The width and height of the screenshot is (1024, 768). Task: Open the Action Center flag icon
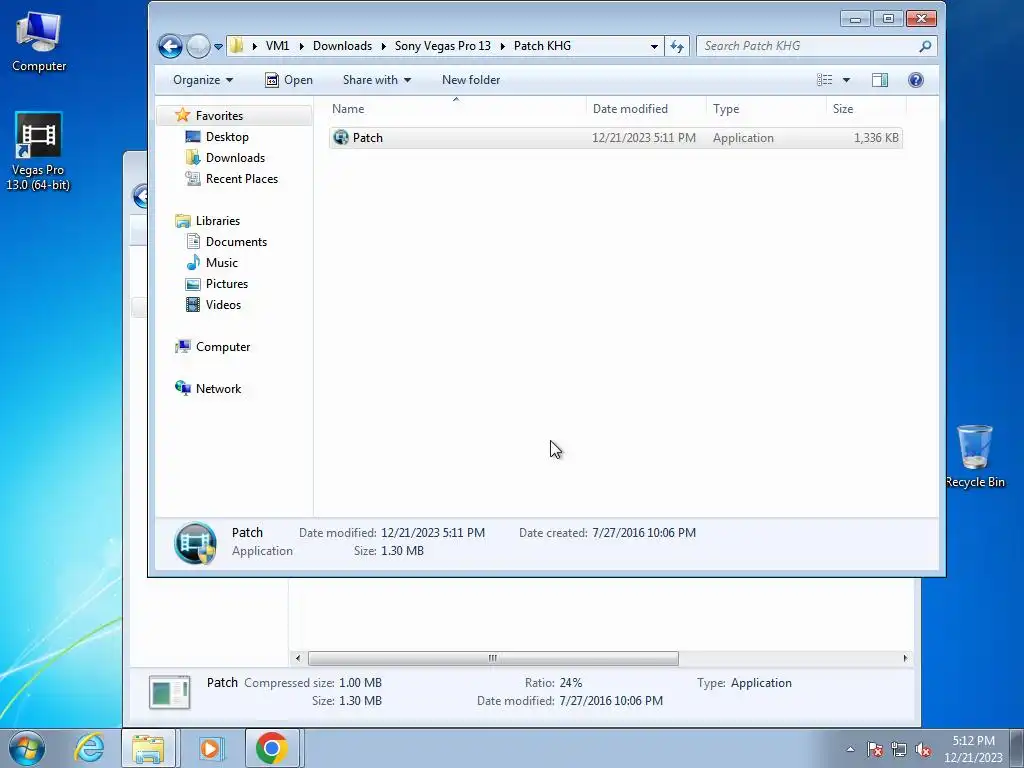coord(875,749)
